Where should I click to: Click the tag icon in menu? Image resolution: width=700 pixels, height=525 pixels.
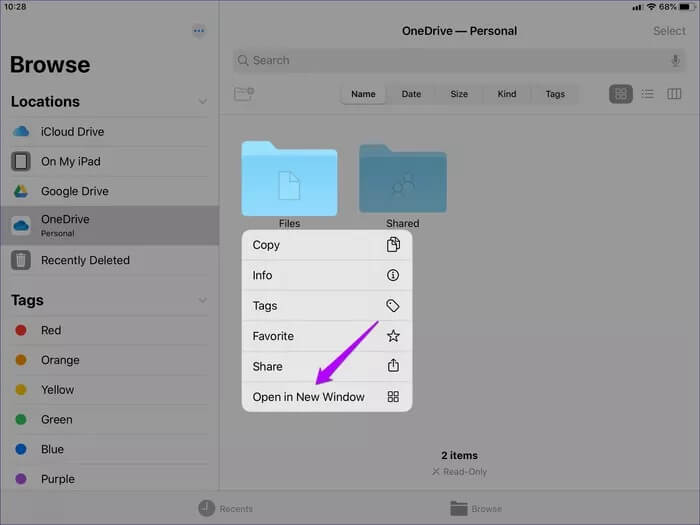coord(393,306)
